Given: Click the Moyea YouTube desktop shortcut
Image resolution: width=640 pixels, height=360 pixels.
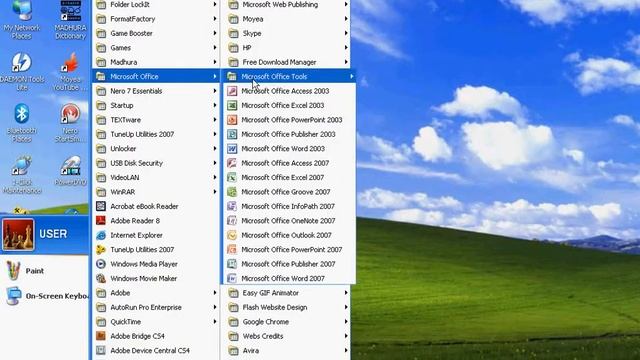Looking at the screenshot, I should coord(70,71).
